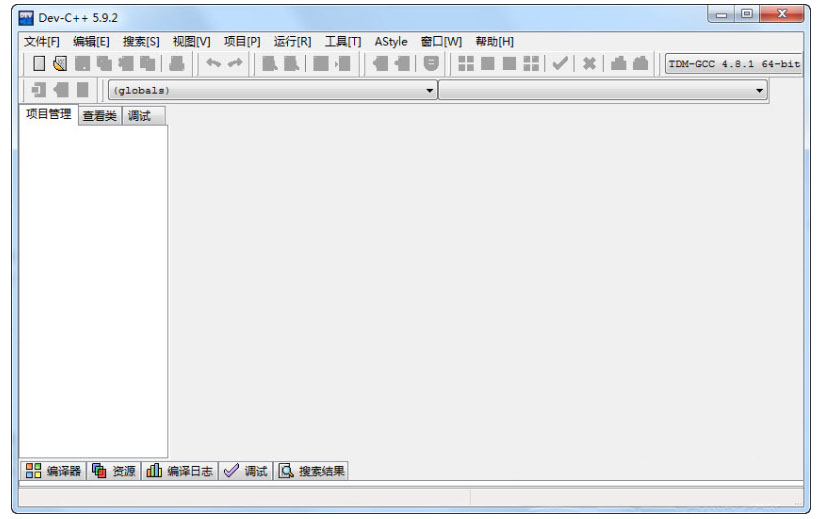The width and height of the screenshot is (819, 519).
Task: Open the 文件[F] menu
Action: pos(42,41)
